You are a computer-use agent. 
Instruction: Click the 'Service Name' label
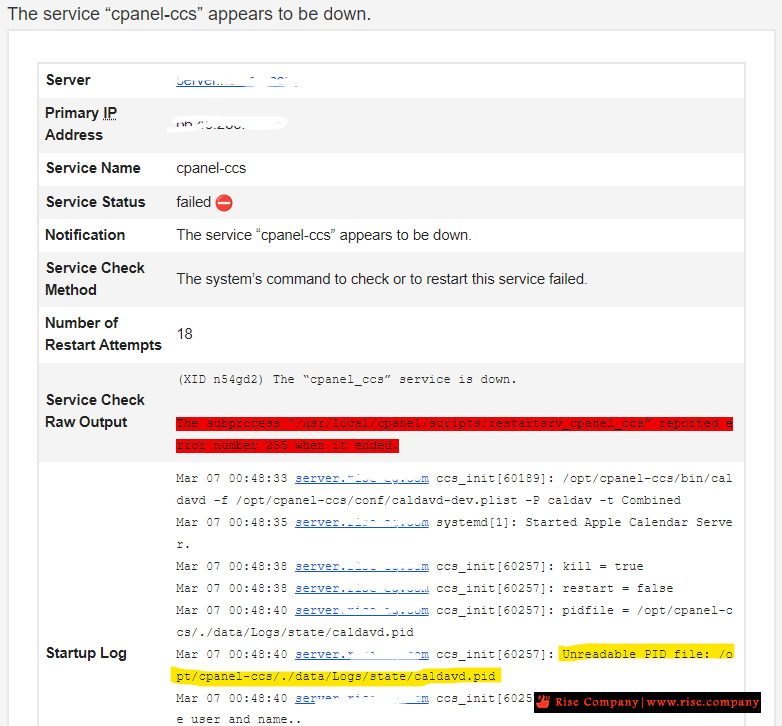pos(93,168)
